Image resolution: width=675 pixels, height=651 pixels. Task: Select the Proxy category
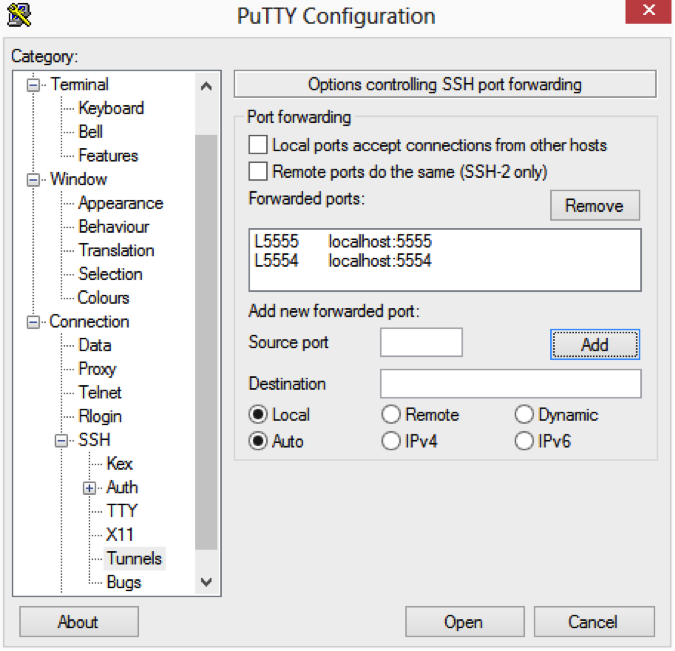coord(97,369)
